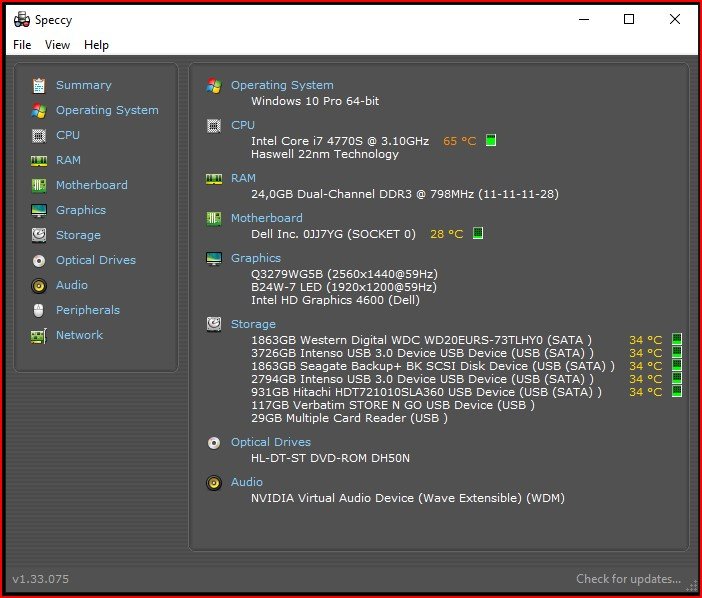Switch to the CPU sidebar section
The image size is (702, 598).
coord(68,135)
